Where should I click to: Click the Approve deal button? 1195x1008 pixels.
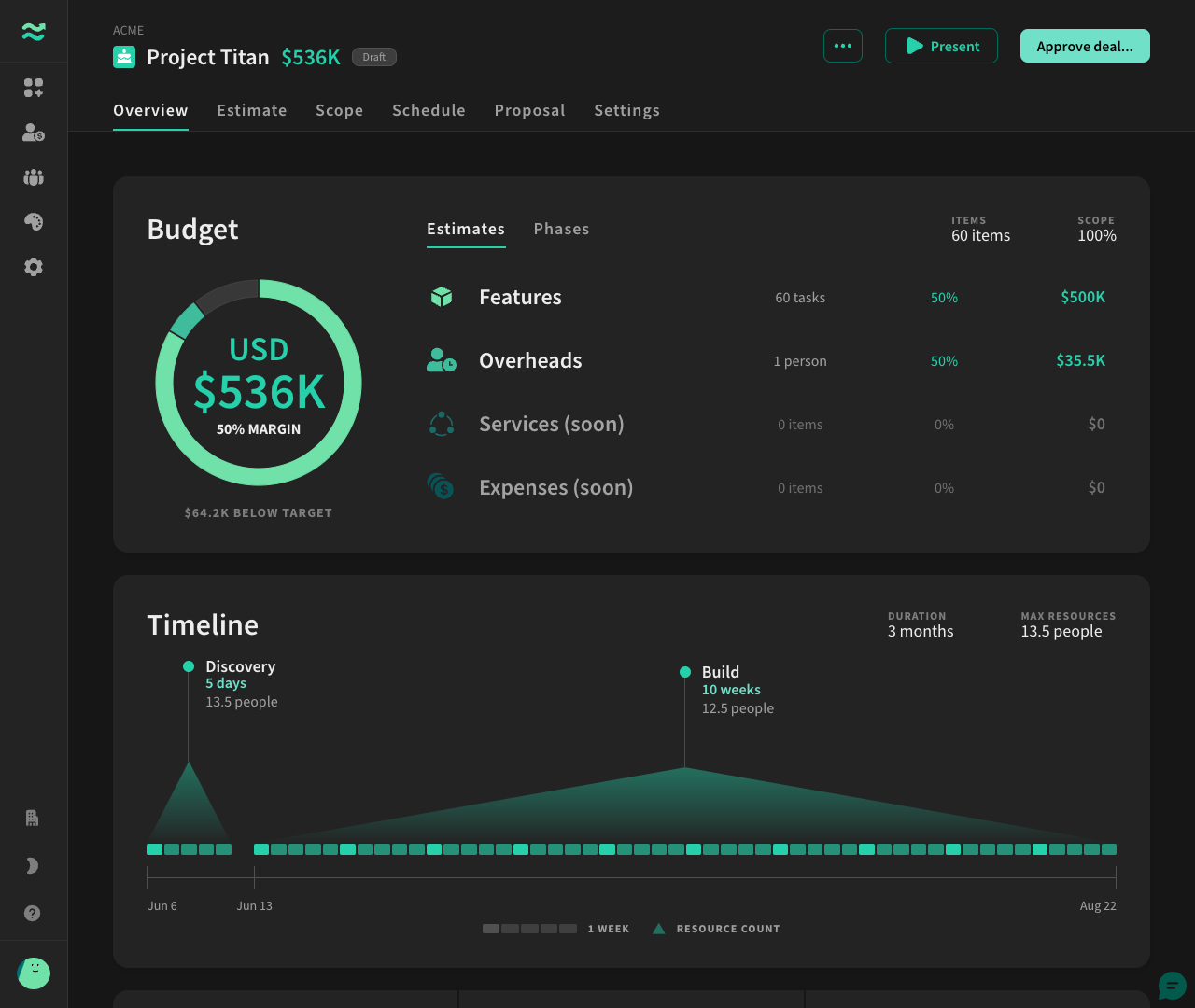(x=1085, y=46)
